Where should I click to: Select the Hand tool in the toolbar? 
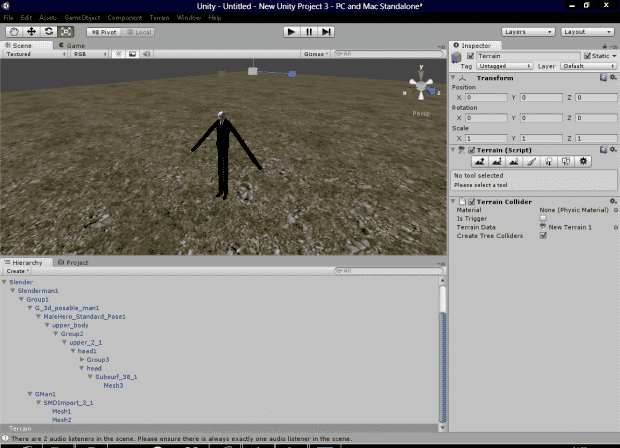14,31
